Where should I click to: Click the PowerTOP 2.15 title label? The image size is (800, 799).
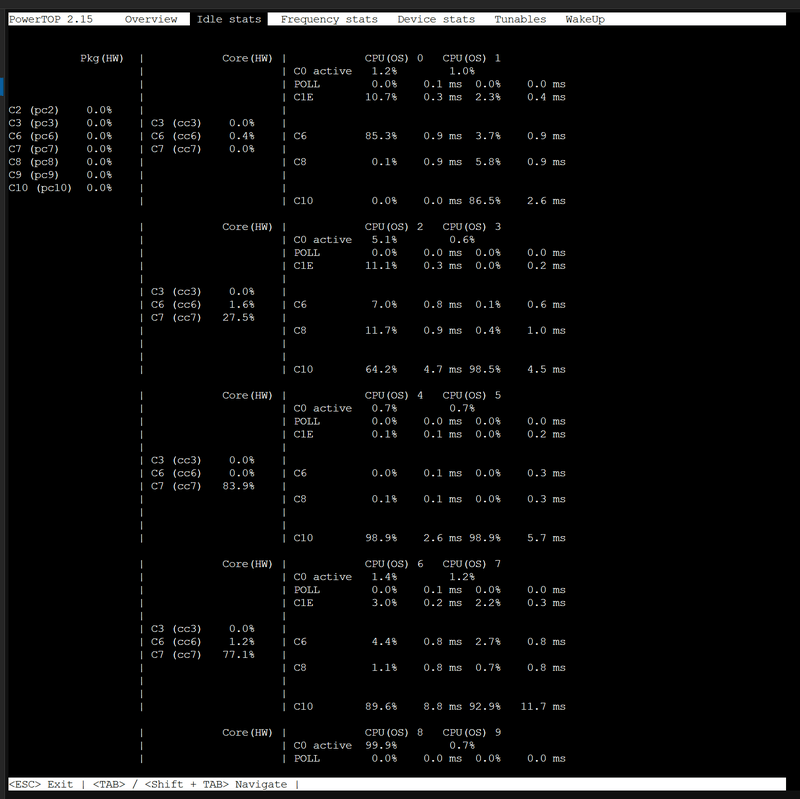click(50, 17)
